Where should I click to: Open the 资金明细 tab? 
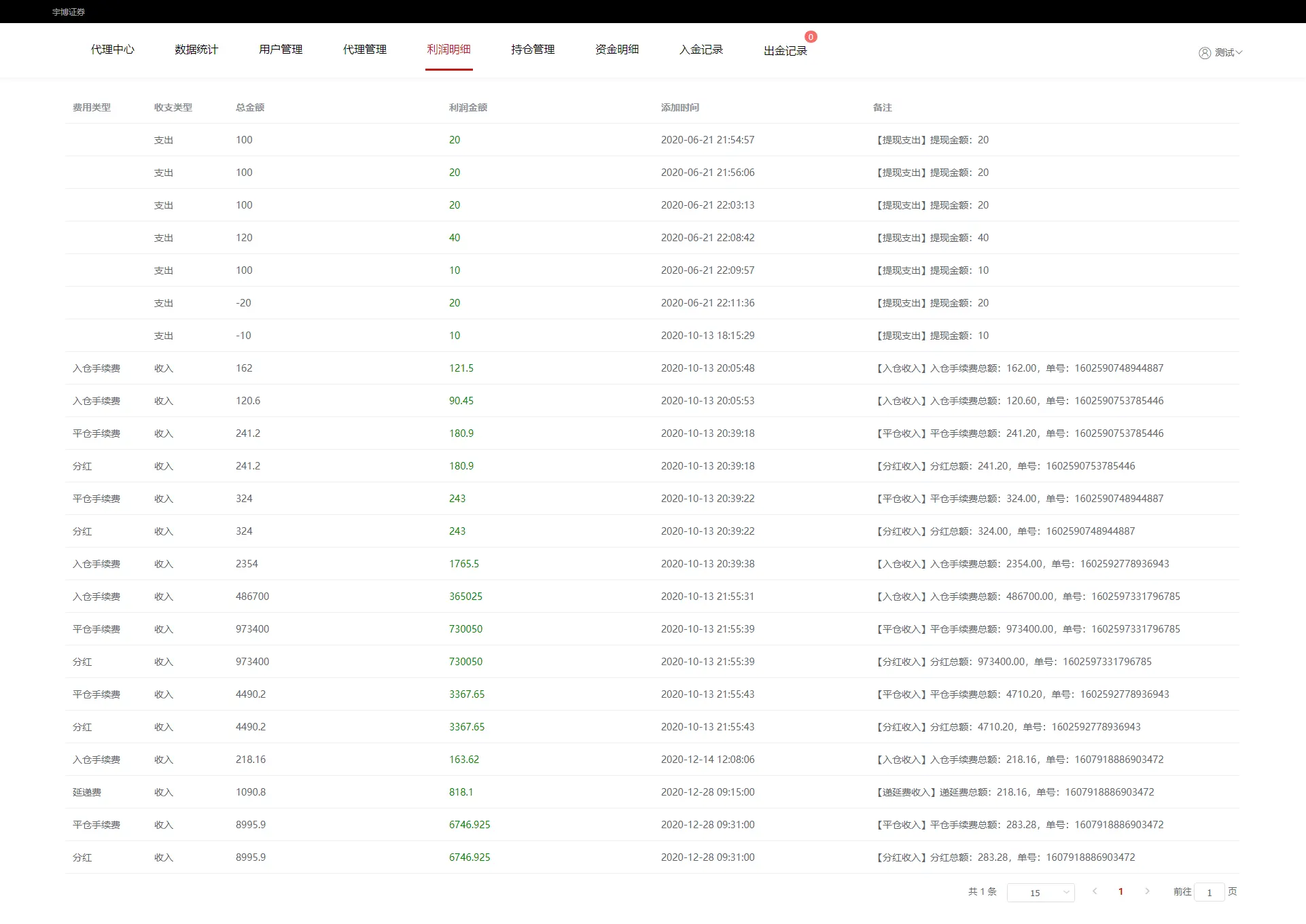(x=617, y=50)
